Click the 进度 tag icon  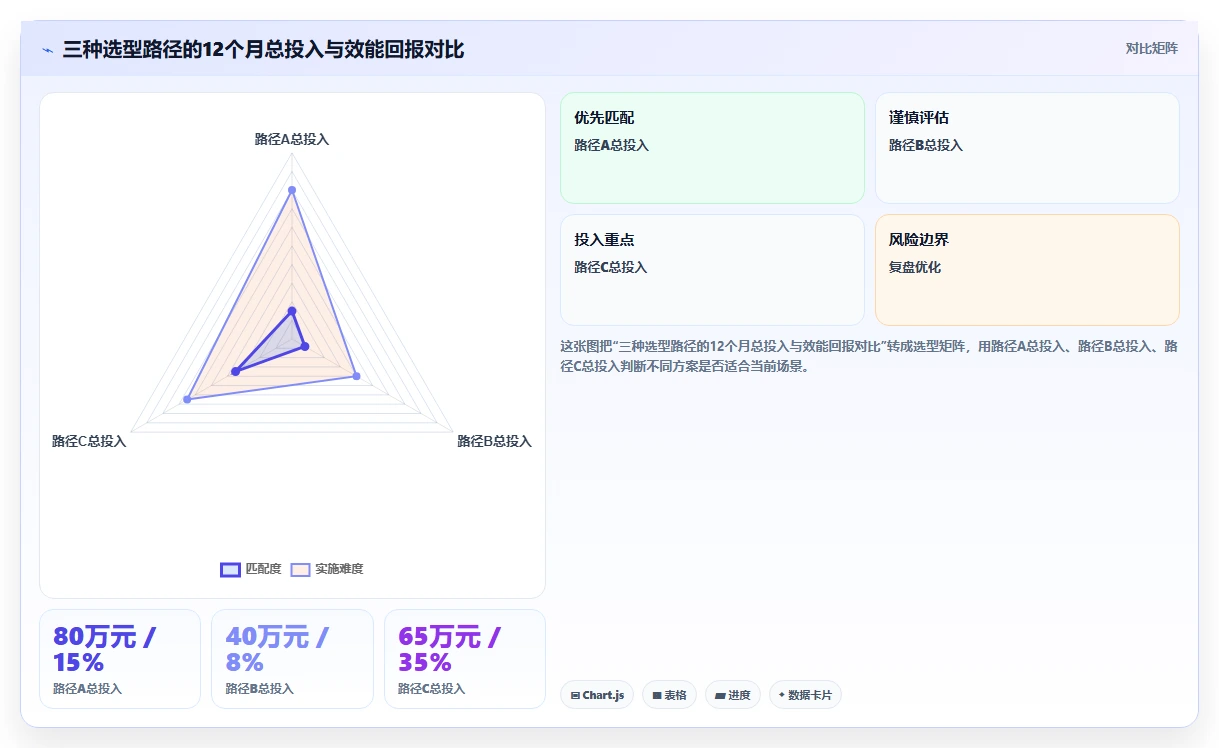click(x=720, y=695)
